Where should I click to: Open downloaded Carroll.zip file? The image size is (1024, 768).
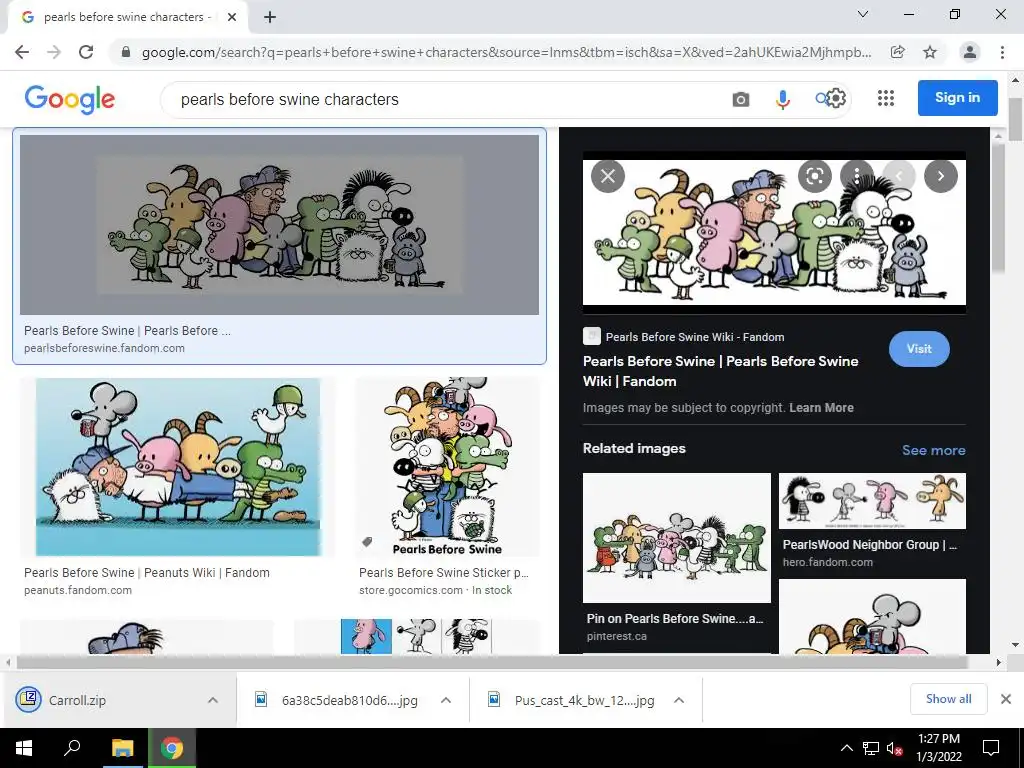tap(77, 700)
